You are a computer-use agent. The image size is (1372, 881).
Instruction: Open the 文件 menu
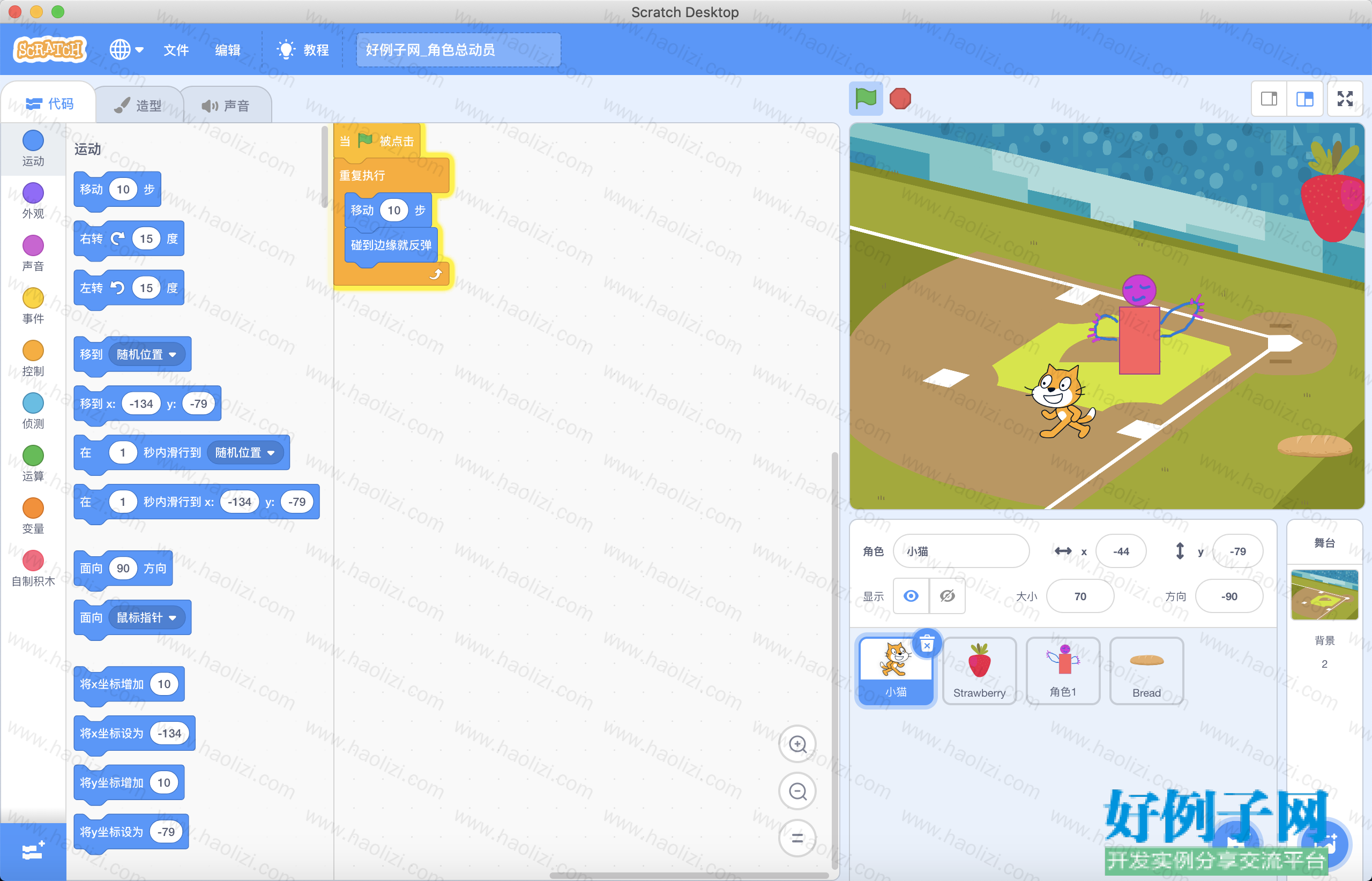pyautogui.click(x=176, y=50)
